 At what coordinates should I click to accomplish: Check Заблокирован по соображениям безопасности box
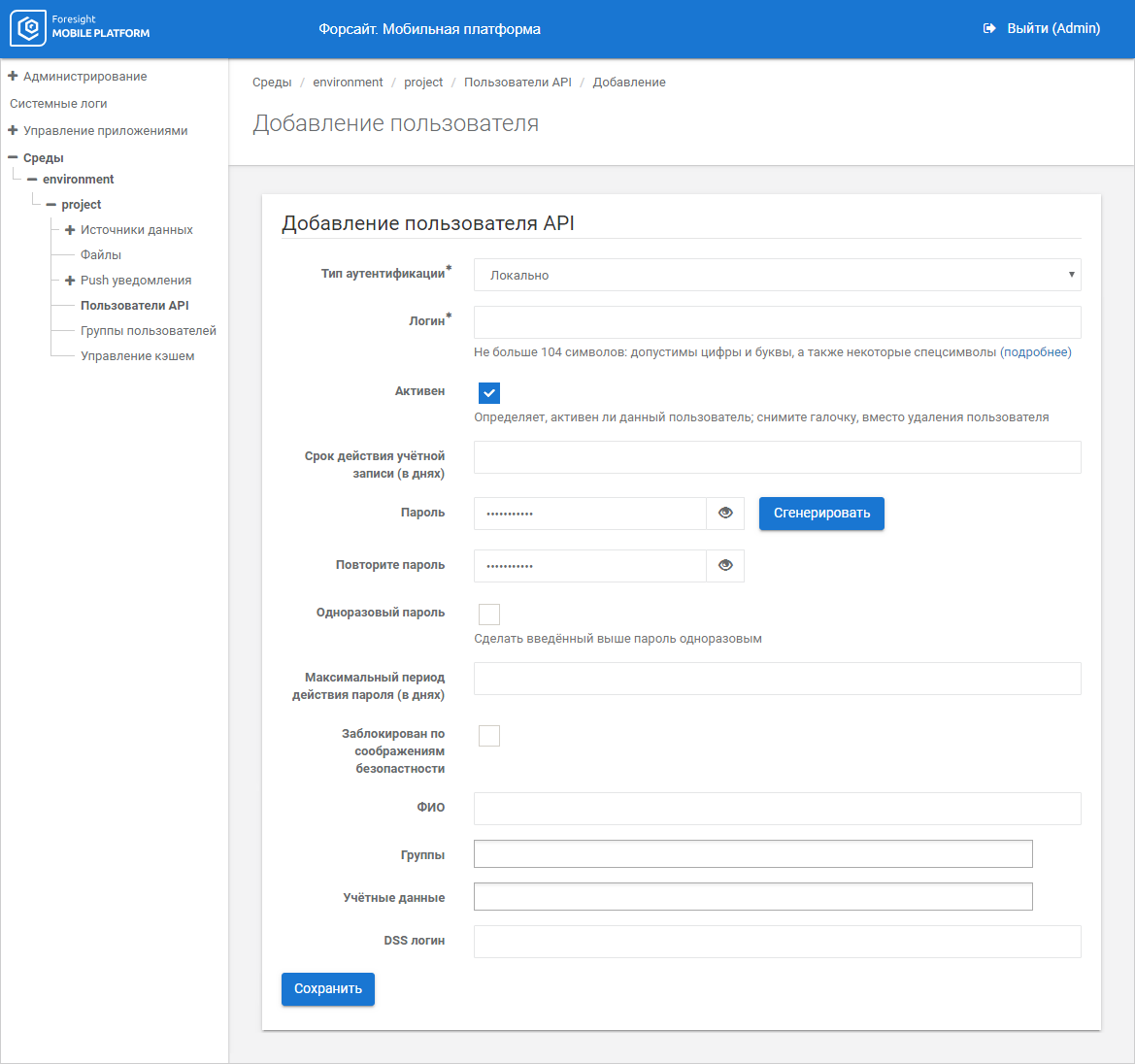(x=489, y=736)
